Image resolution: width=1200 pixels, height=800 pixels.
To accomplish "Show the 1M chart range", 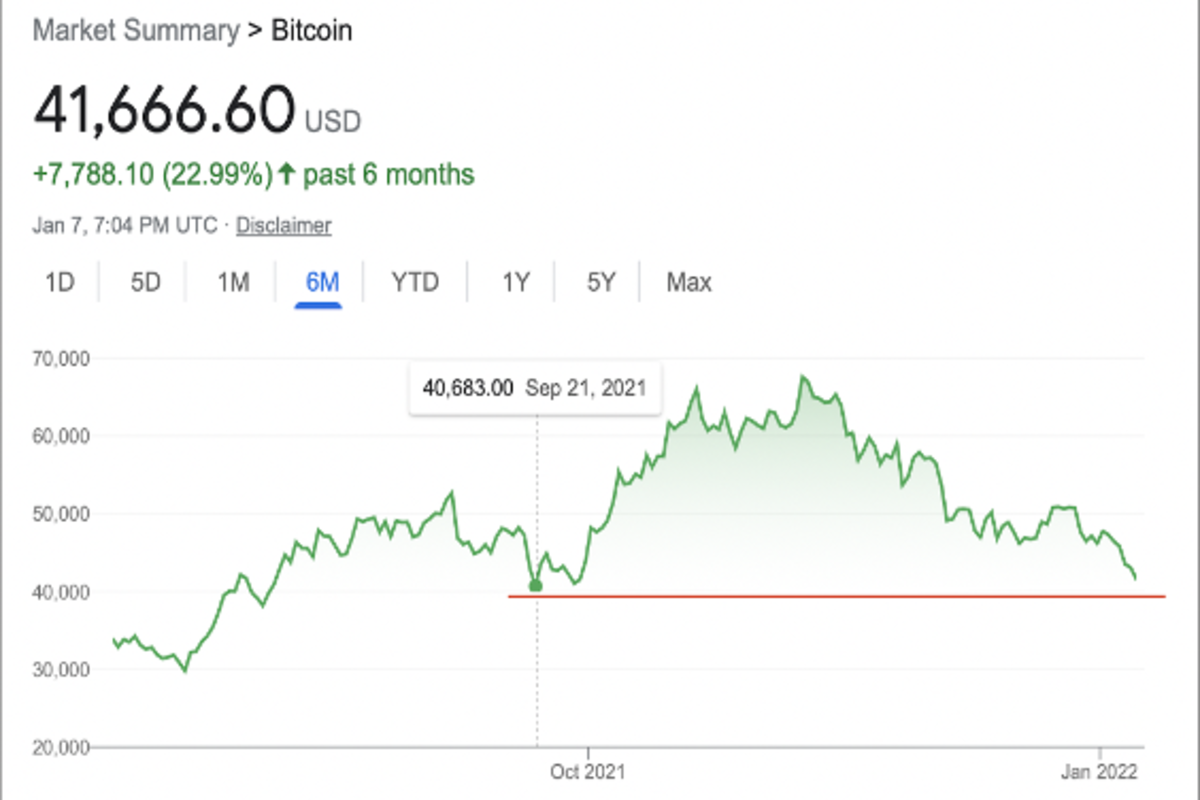I will pos(233,283).
